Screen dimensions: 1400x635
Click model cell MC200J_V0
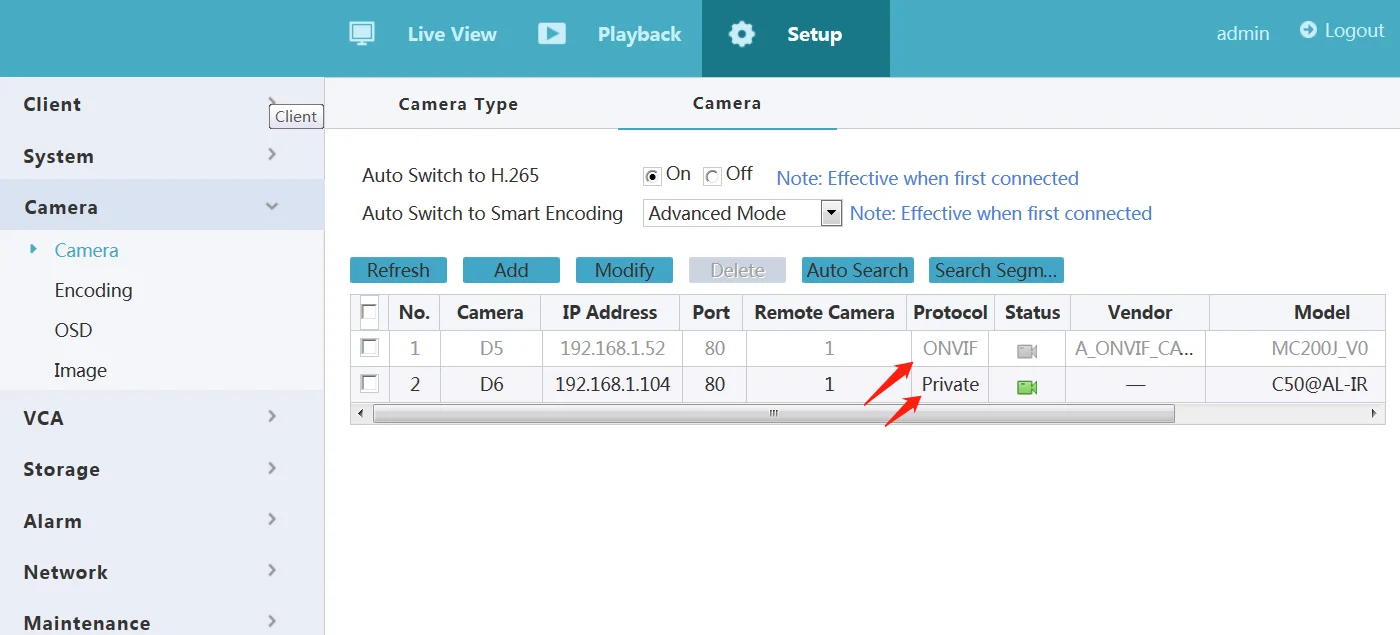point(1320,349)
